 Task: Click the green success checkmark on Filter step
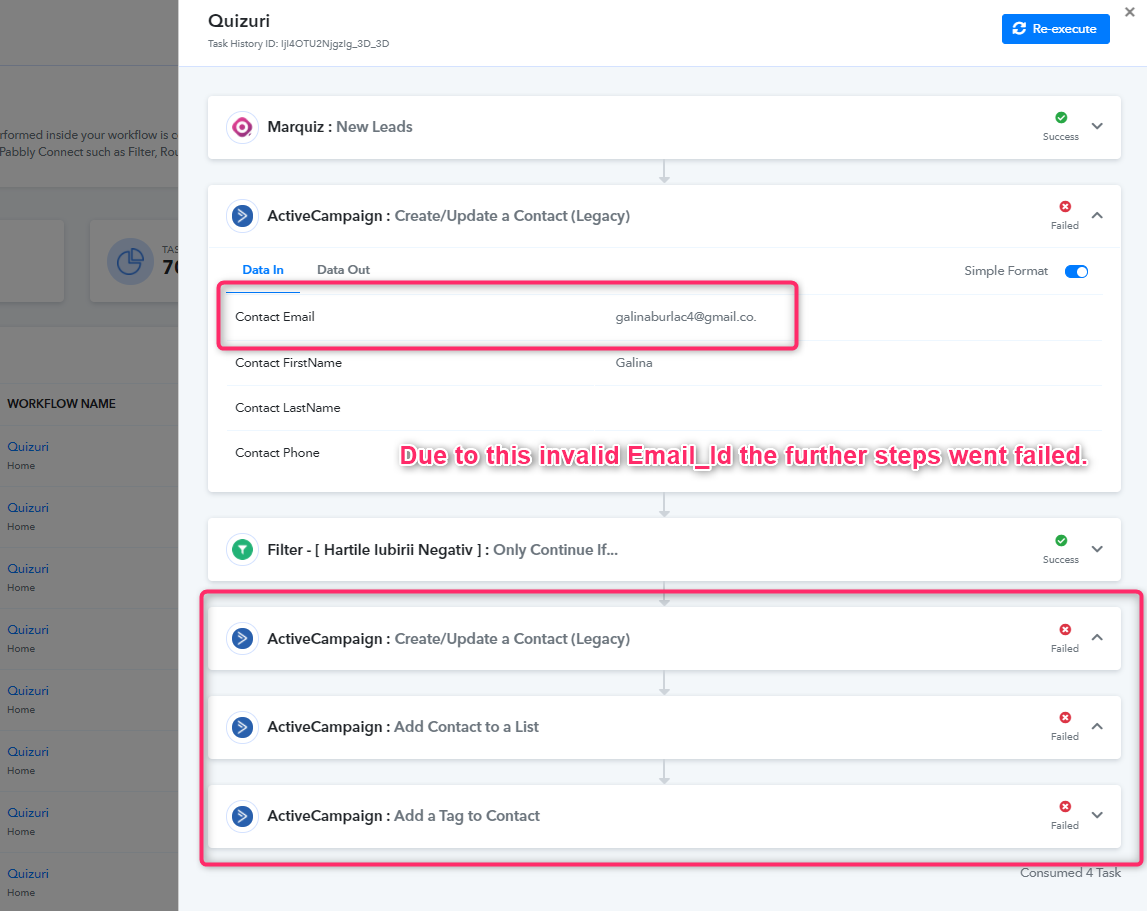1061,541
